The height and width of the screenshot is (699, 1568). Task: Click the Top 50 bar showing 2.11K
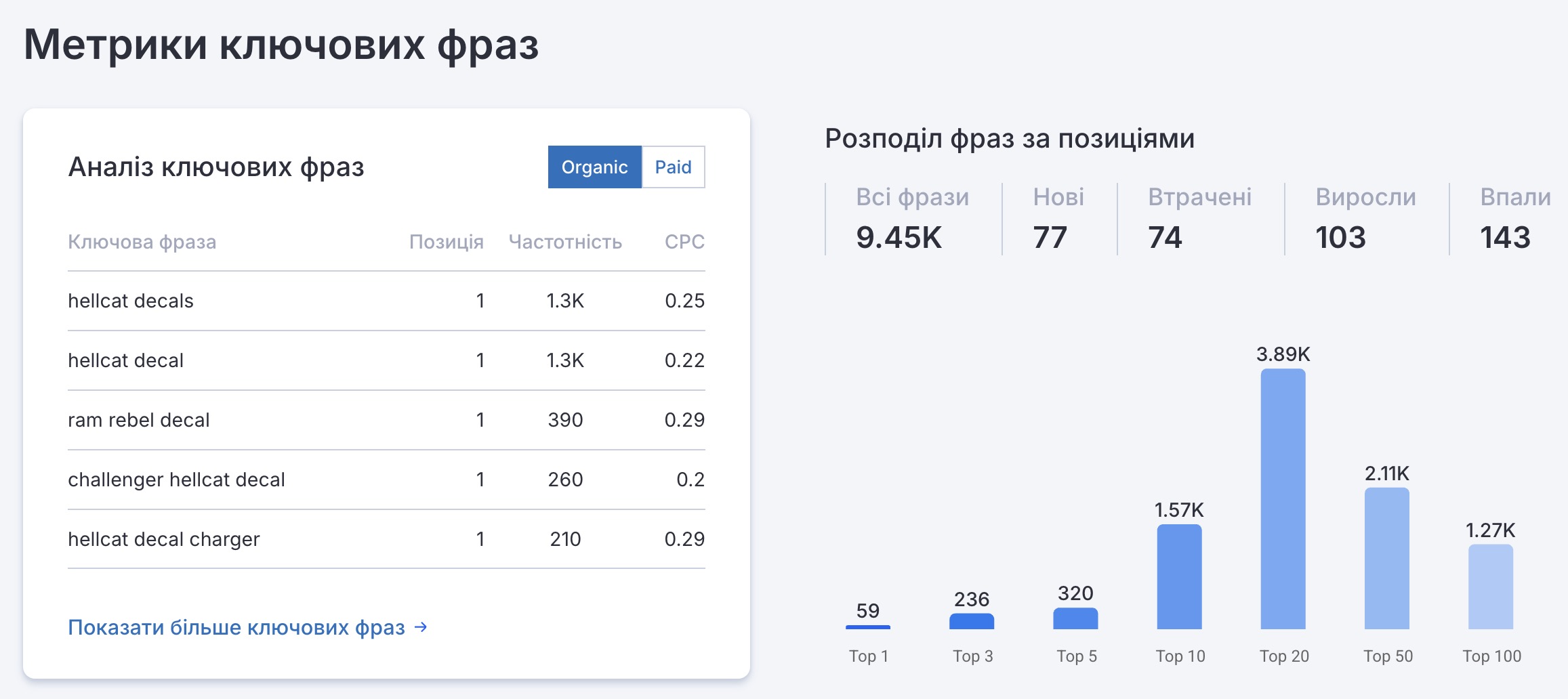pos(1386,558)
